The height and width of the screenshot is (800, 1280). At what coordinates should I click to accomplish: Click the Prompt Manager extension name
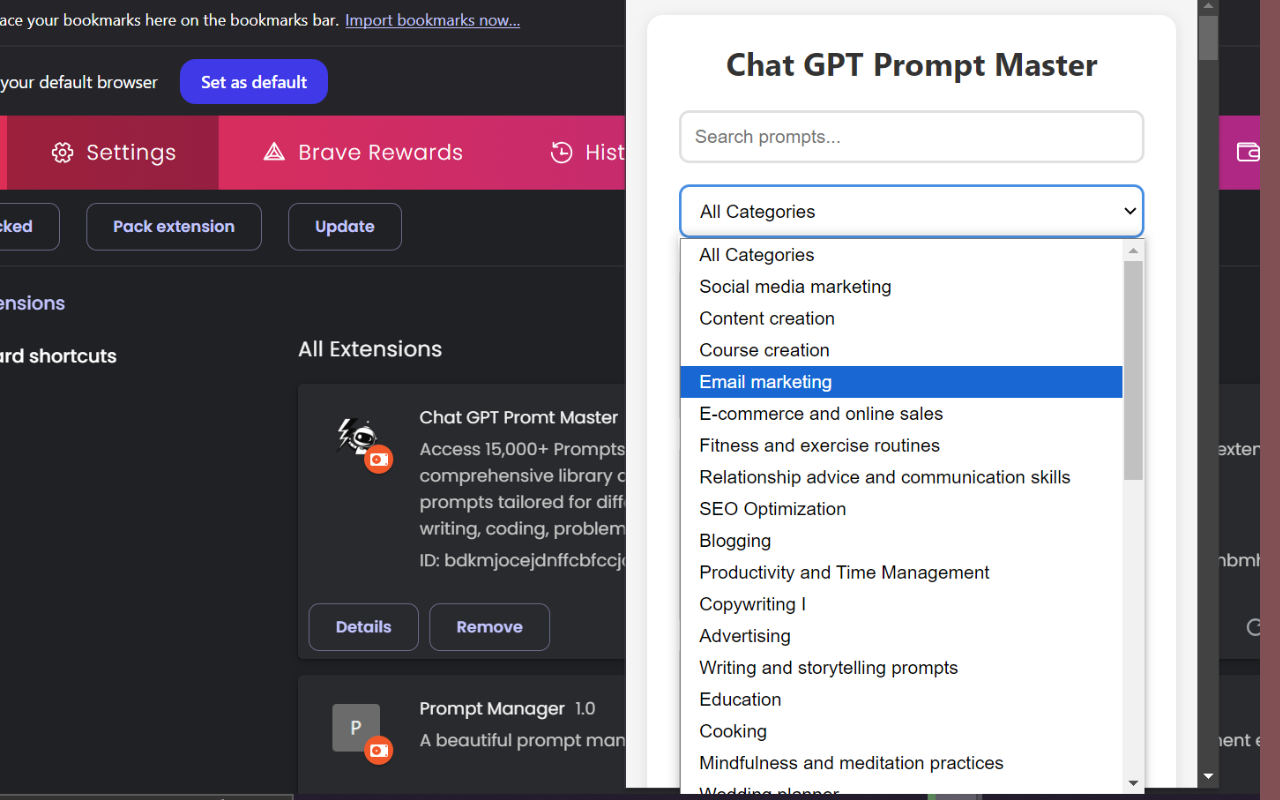pos(492,709)
